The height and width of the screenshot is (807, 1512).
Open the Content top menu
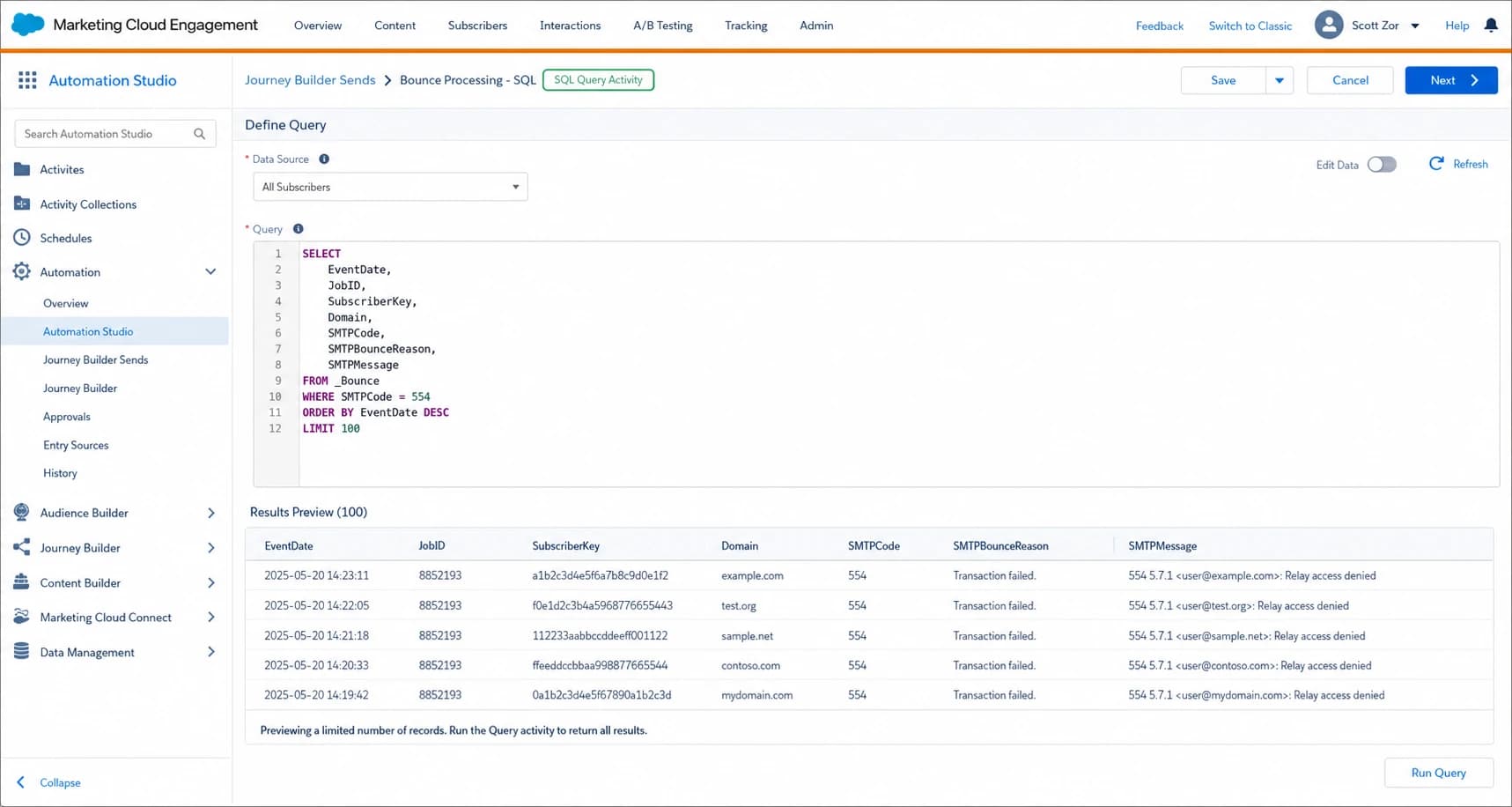click(395, 26)
